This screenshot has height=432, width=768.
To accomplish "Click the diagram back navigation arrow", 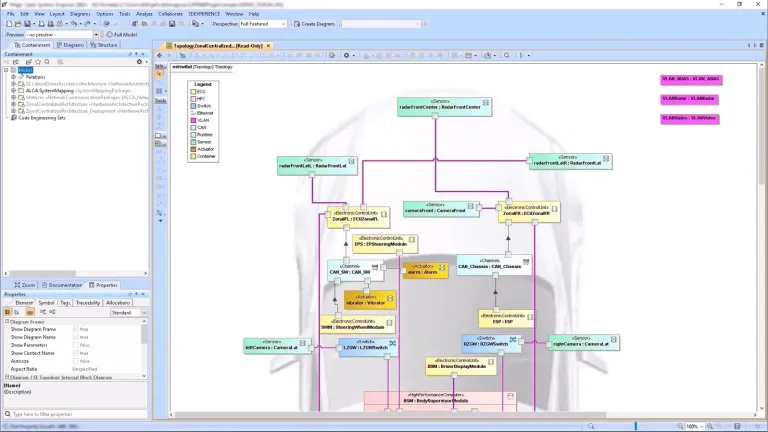I will coord(160,55).
